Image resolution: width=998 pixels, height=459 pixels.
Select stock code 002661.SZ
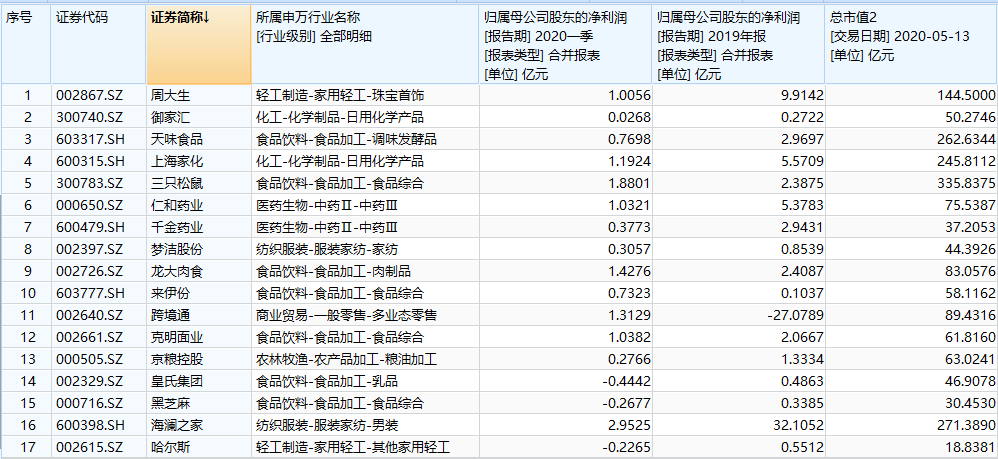(x=98, y=337)
